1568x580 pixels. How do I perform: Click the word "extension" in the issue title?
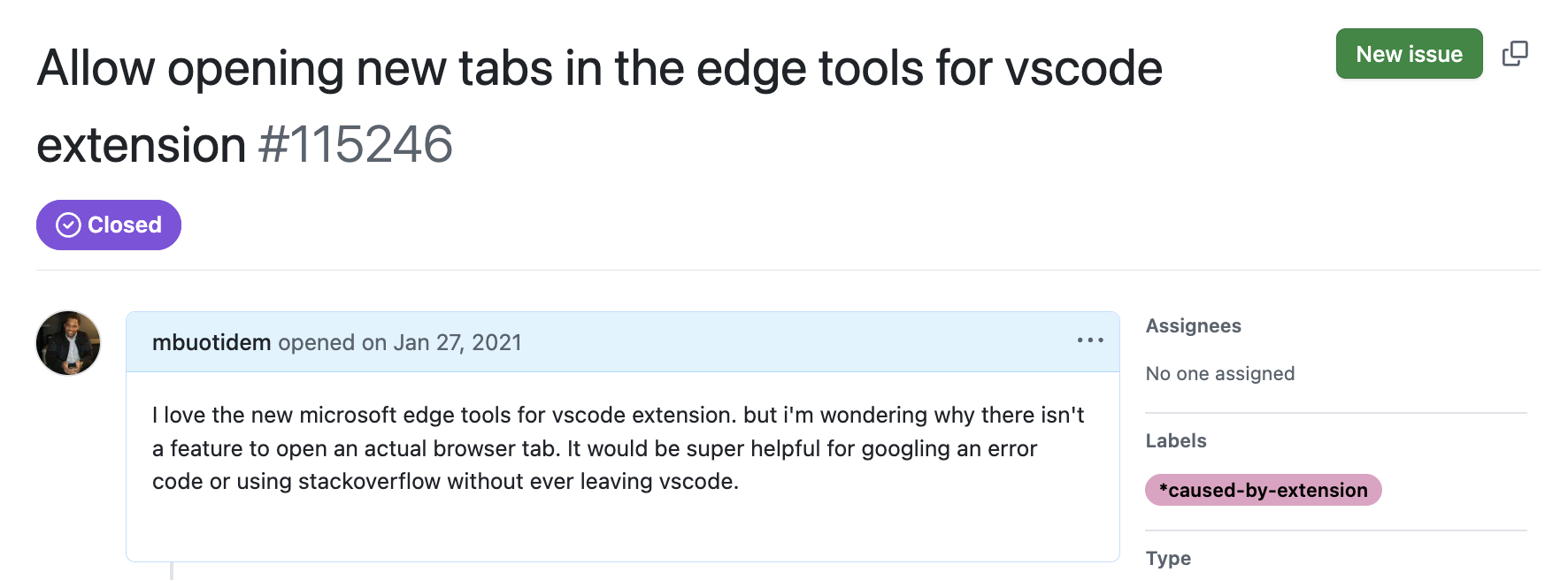[x=142, y=144]
